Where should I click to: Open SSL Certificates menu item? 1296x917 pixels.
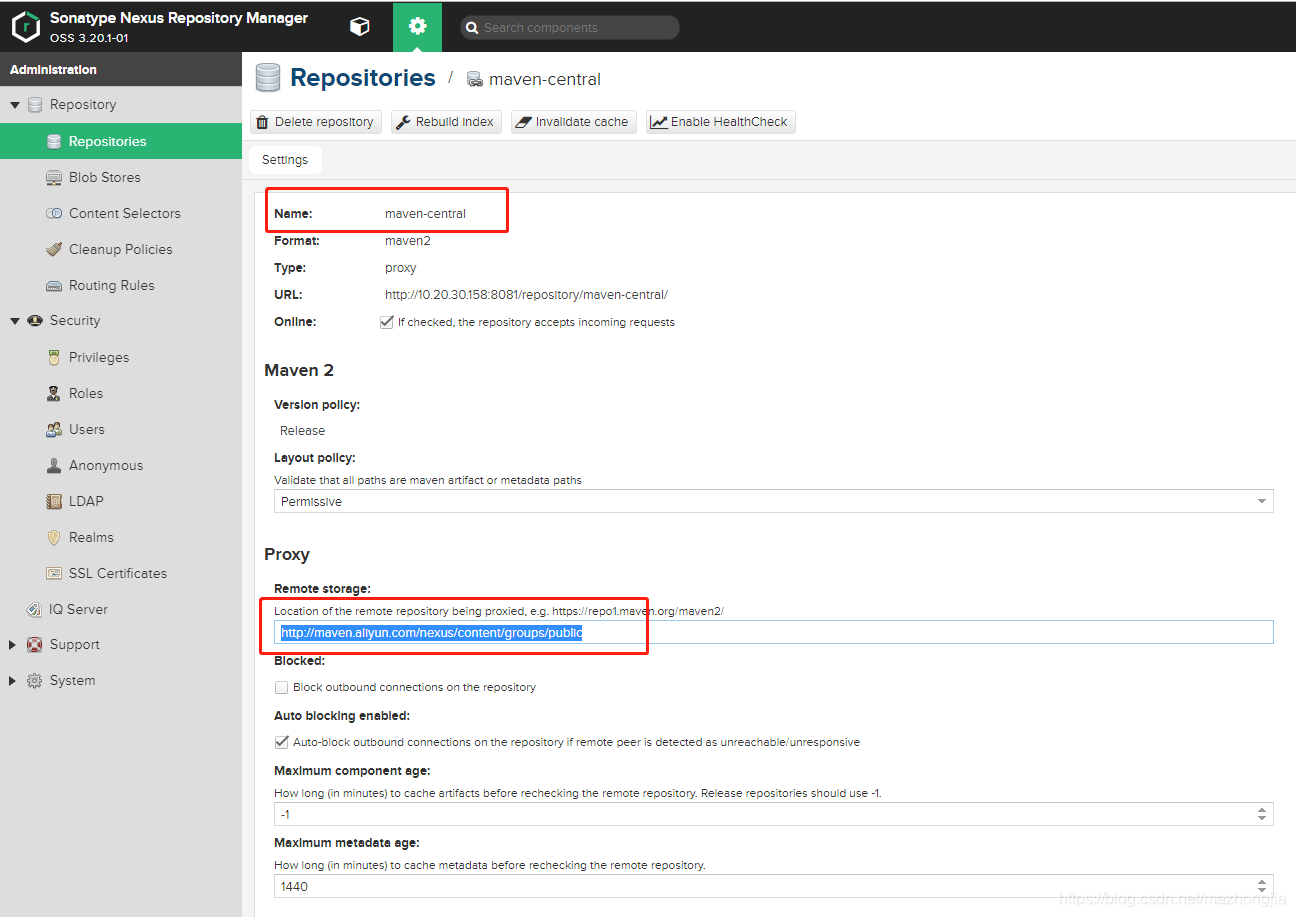click(x=120, y=573)
